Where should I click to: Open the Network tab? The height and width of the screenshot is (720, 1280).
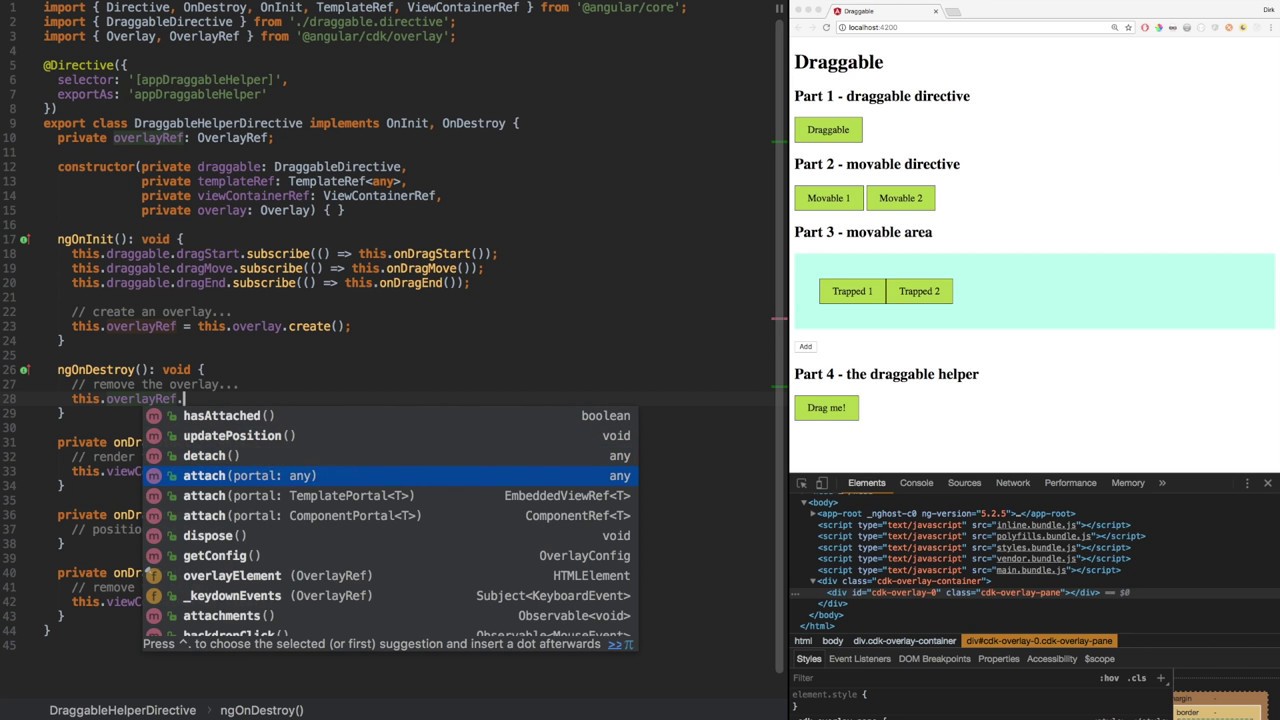[1012, 483]
